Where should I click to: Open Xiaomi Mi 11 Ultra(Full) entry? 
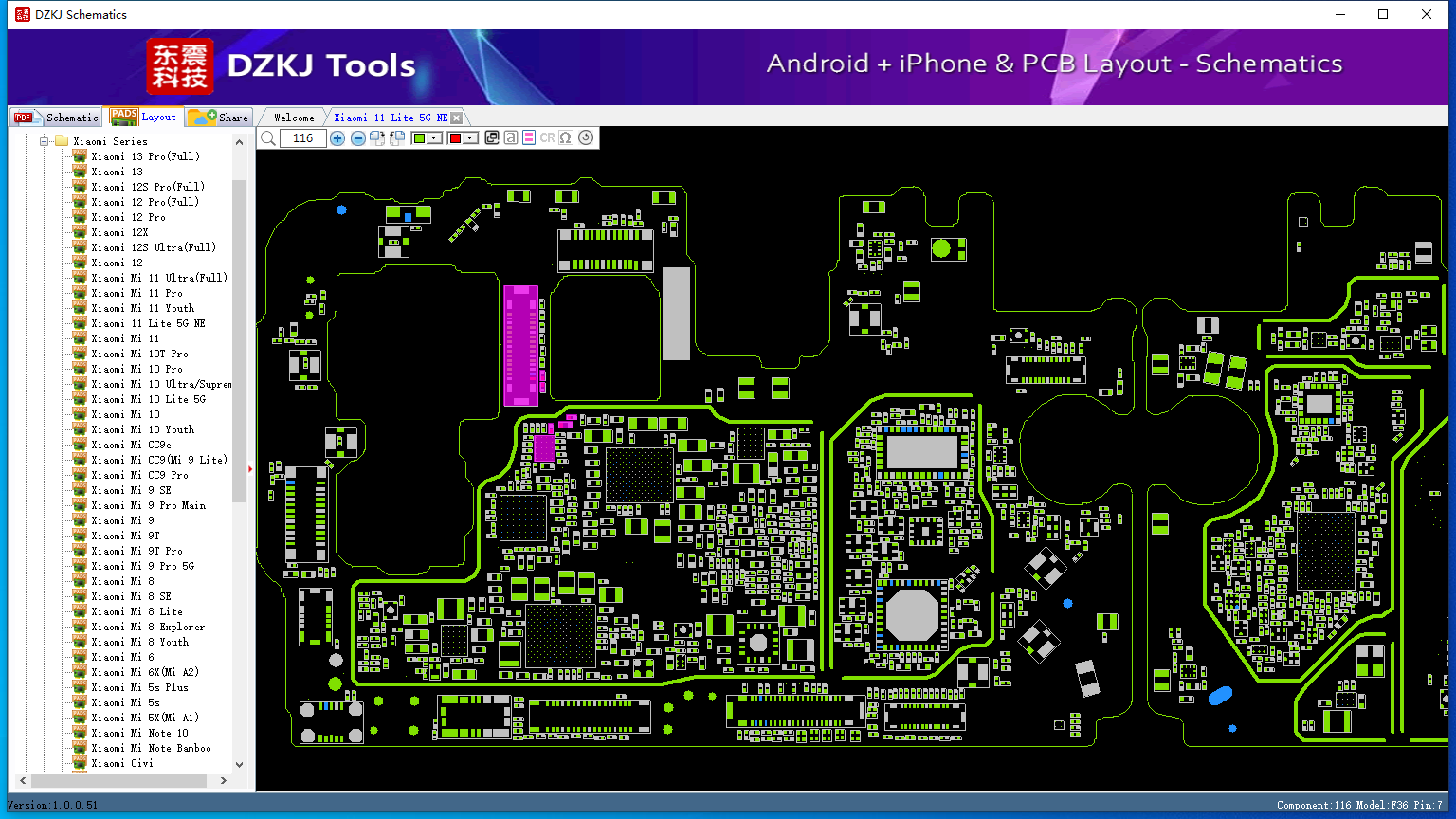point(159,278)
